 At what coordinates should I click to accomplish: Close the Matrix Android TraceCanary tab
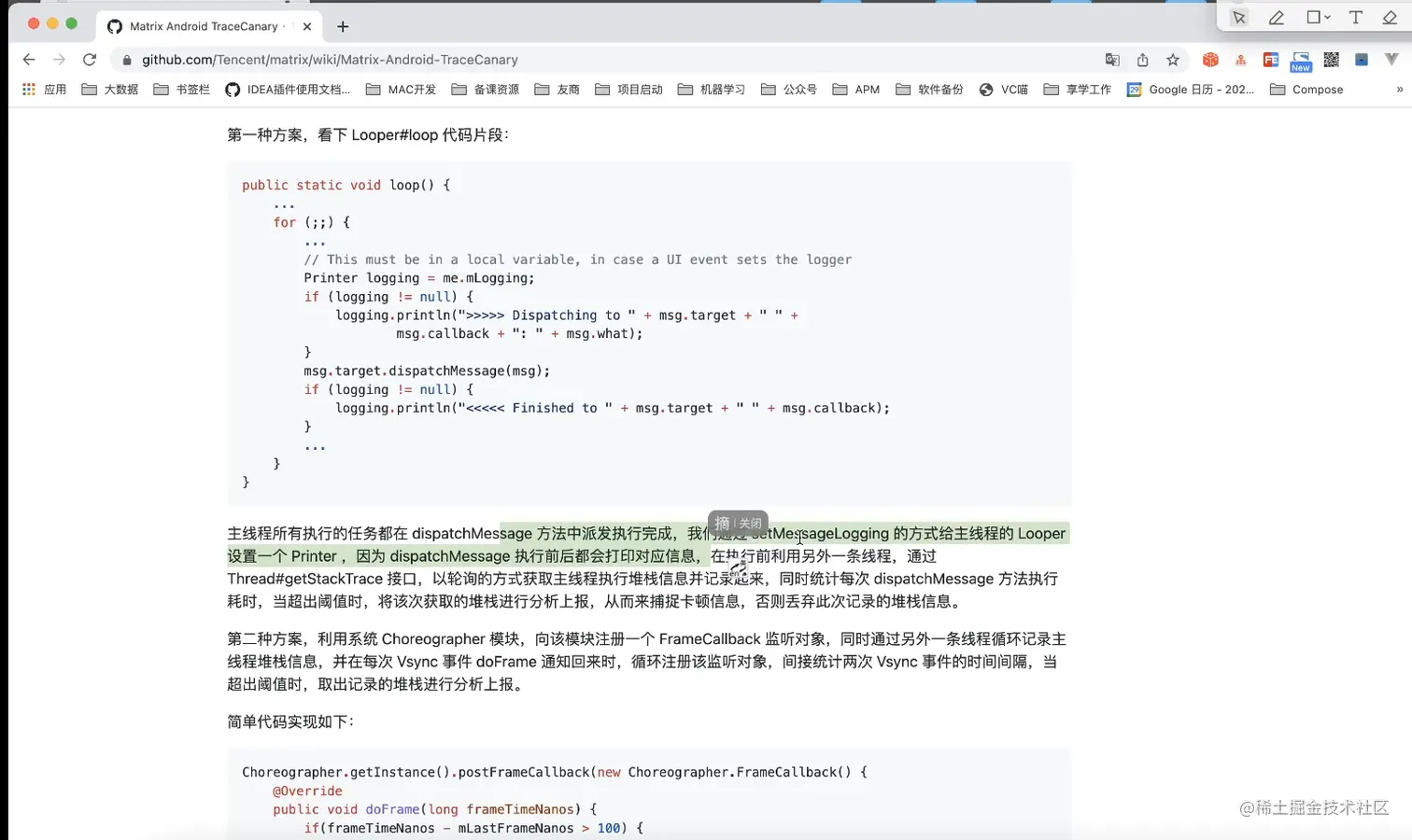pyautogui.click(x=307, y=26)
